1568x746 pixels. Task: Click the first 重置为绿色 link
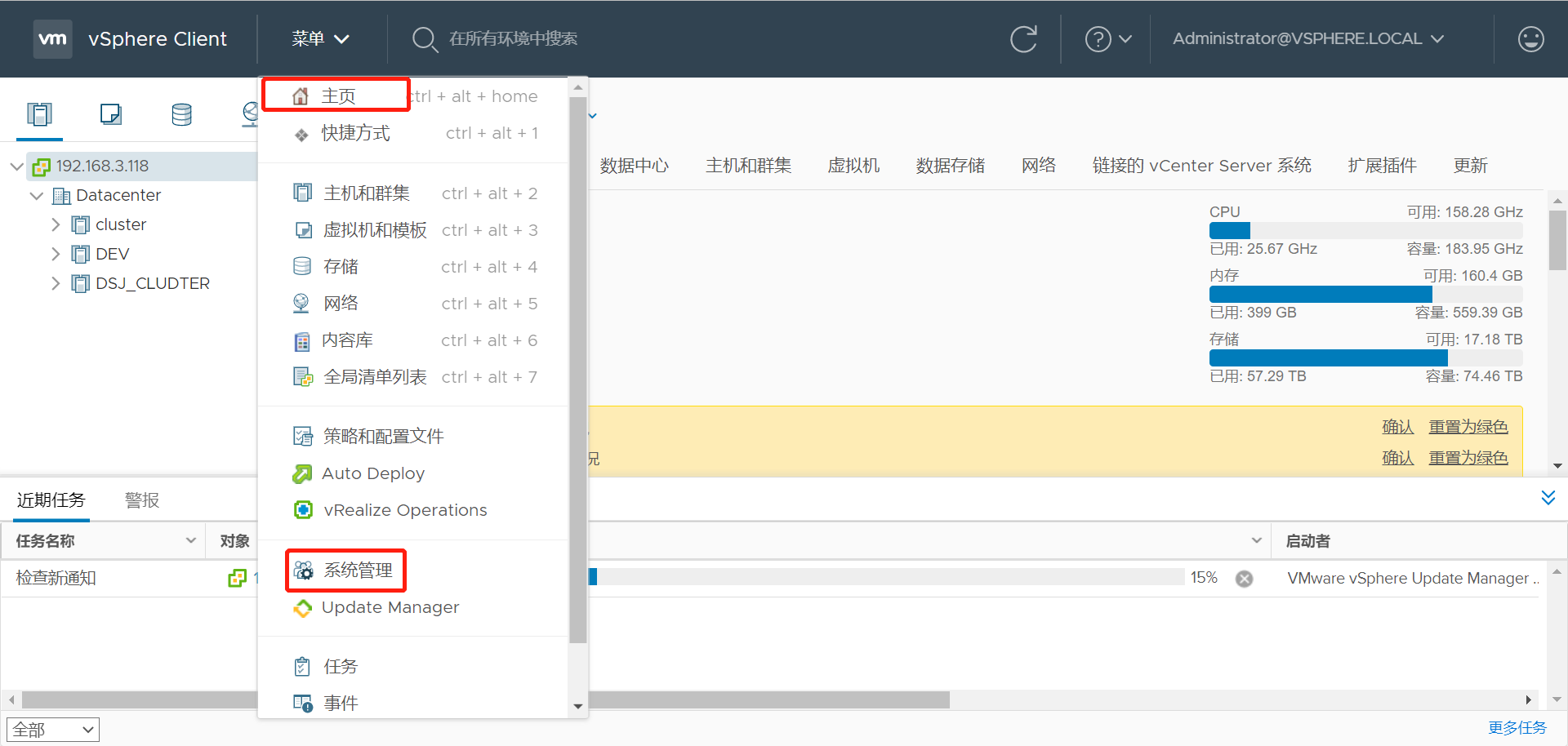click(1468, 427)
